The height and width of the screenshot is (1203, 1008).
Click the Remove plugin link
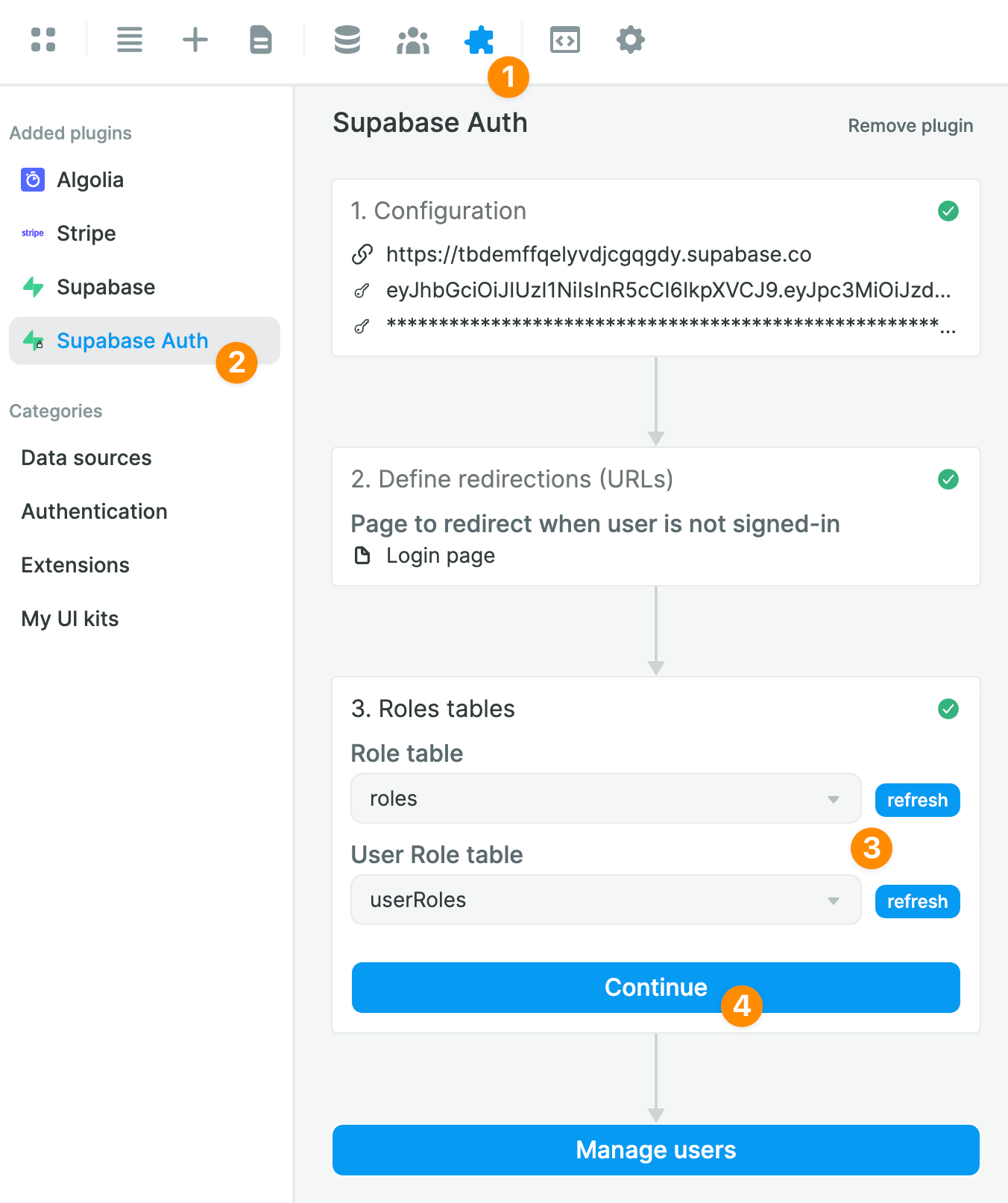(x=910, y=125)
